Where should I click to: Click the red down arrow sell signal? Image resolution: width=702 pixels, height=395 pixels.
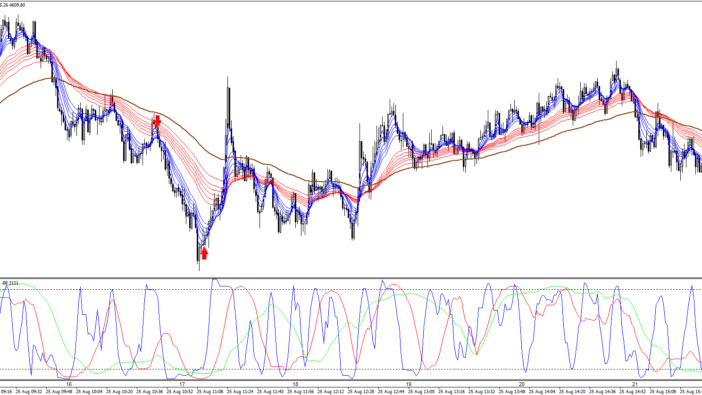158,120
